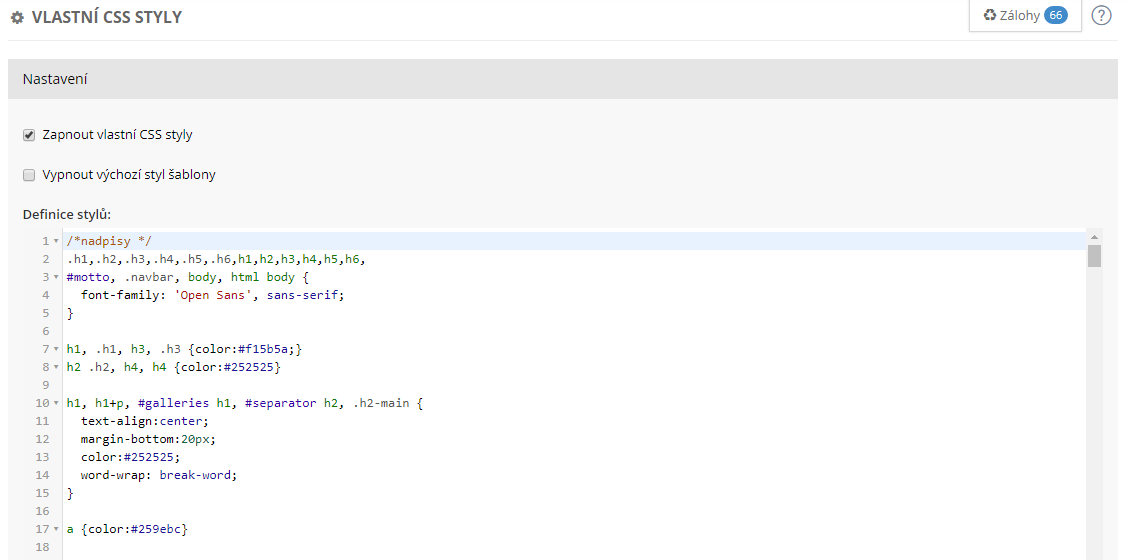
Task: Collapse the h1 color rule at line 7
Action: [55, 349]
